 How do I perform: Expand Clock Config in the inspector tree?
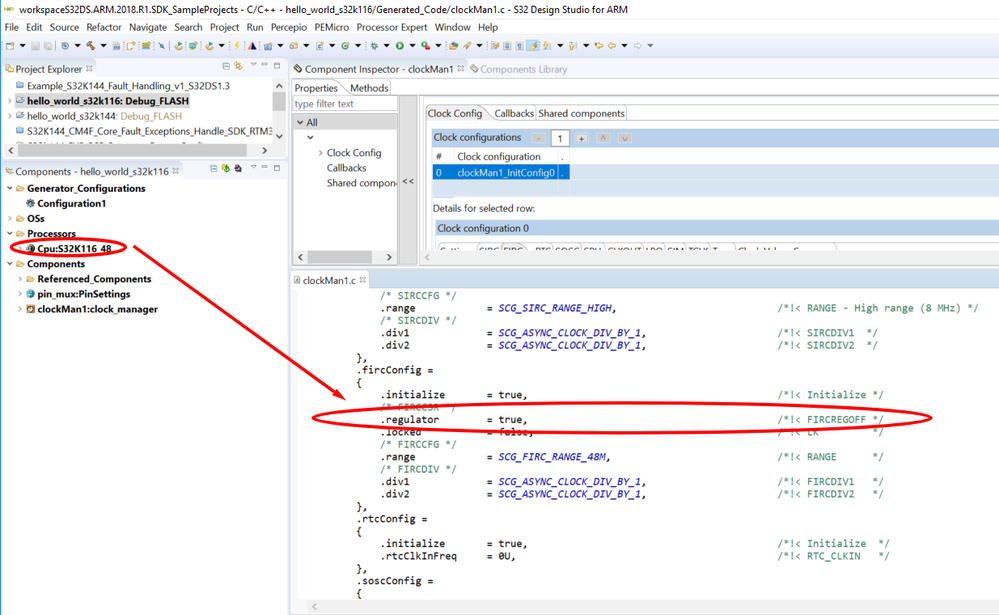coord(320,153)
